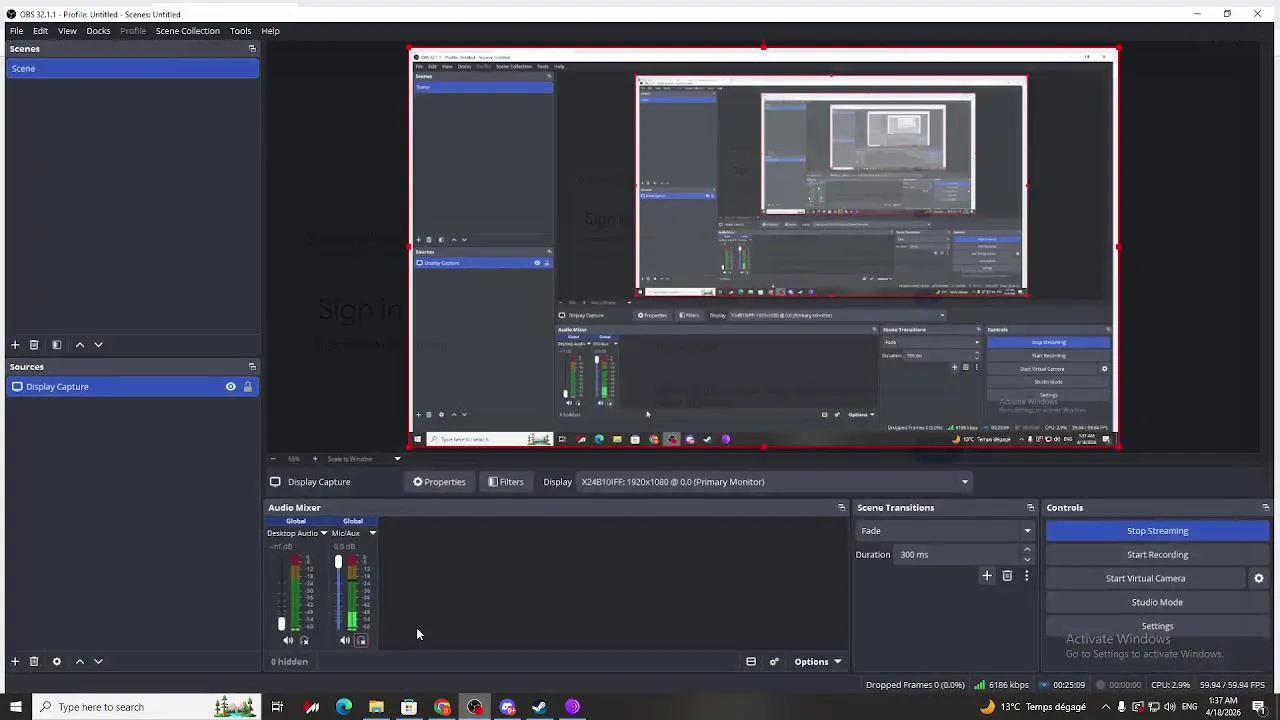1280x720 pixels.
Task: Open Filters for the Display Capture source
Action: [506, 482]
